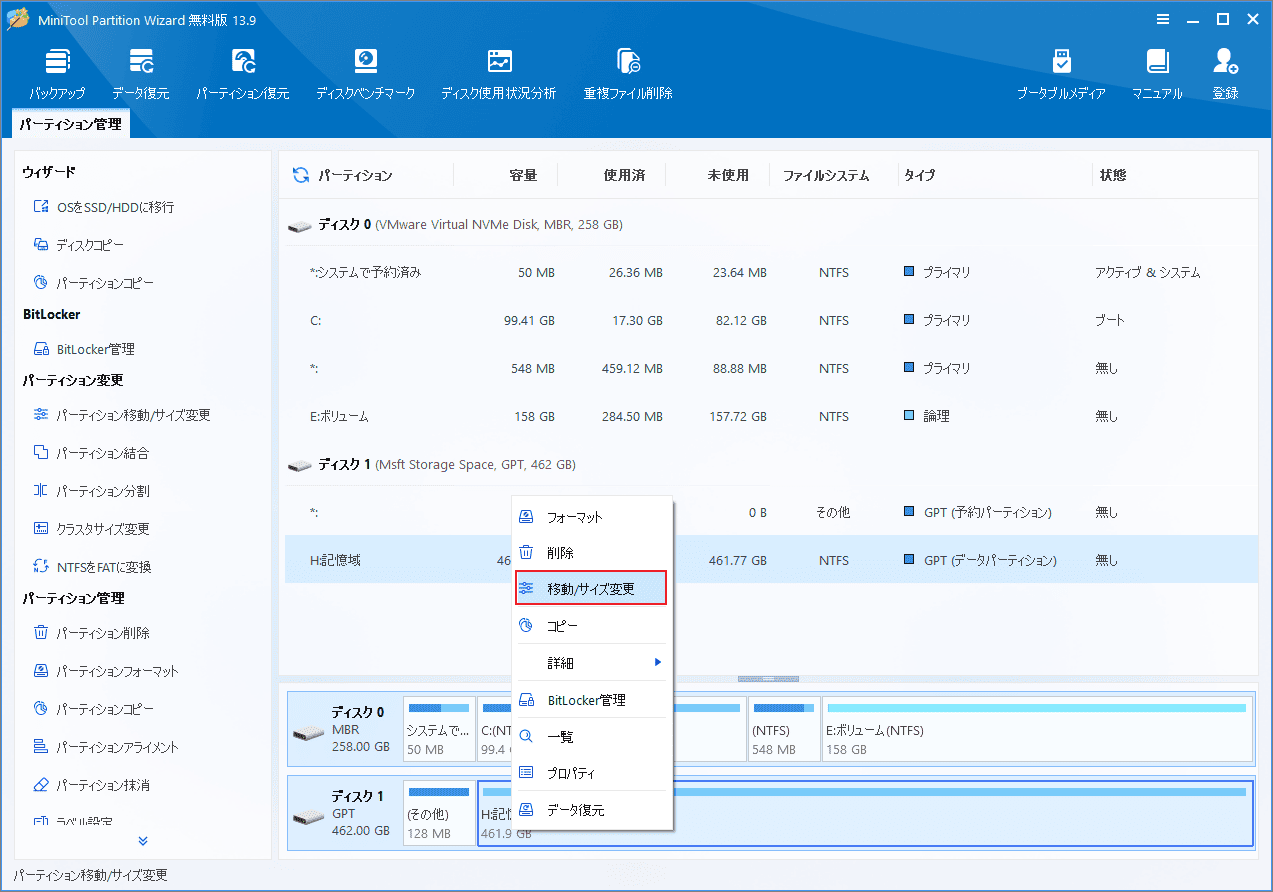The width and height of the screenshot is (1273, 892).
Task: Choose コピー in the context menu
Action: tap(592, 626)
